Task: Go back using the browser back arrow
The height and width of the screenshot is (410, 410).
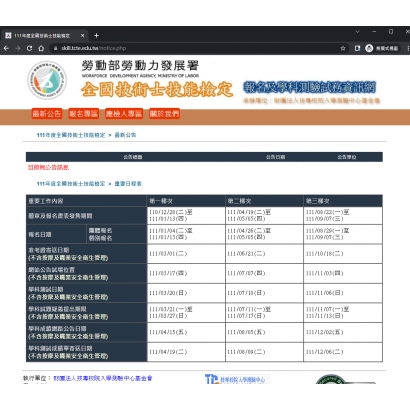Action: pyautogui.click(x=6, y=48)
